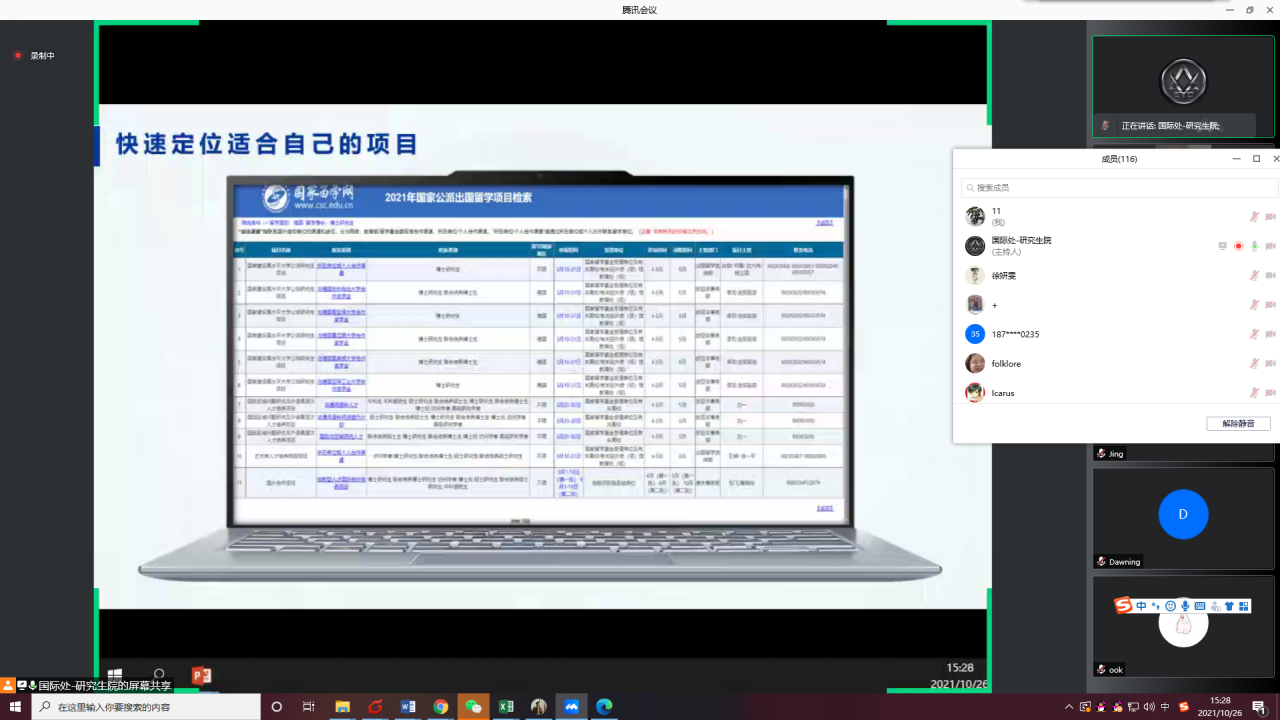Open the Windows notification center

[1259, 707]
